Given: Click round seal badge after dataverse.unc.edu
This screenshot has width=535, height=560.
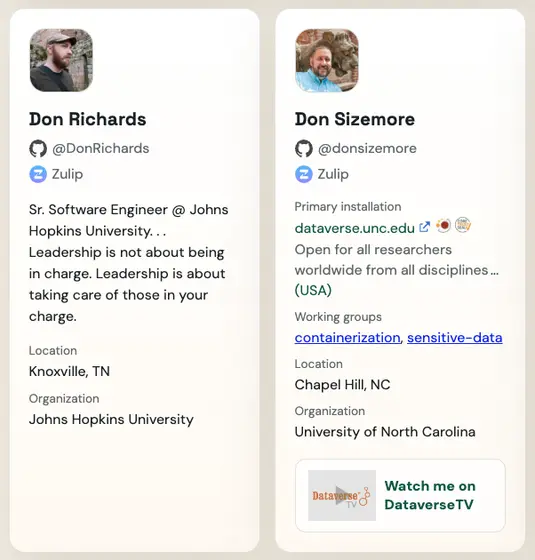Looking at the screenshot, I should pyautogui.click(x=463, y=225).
